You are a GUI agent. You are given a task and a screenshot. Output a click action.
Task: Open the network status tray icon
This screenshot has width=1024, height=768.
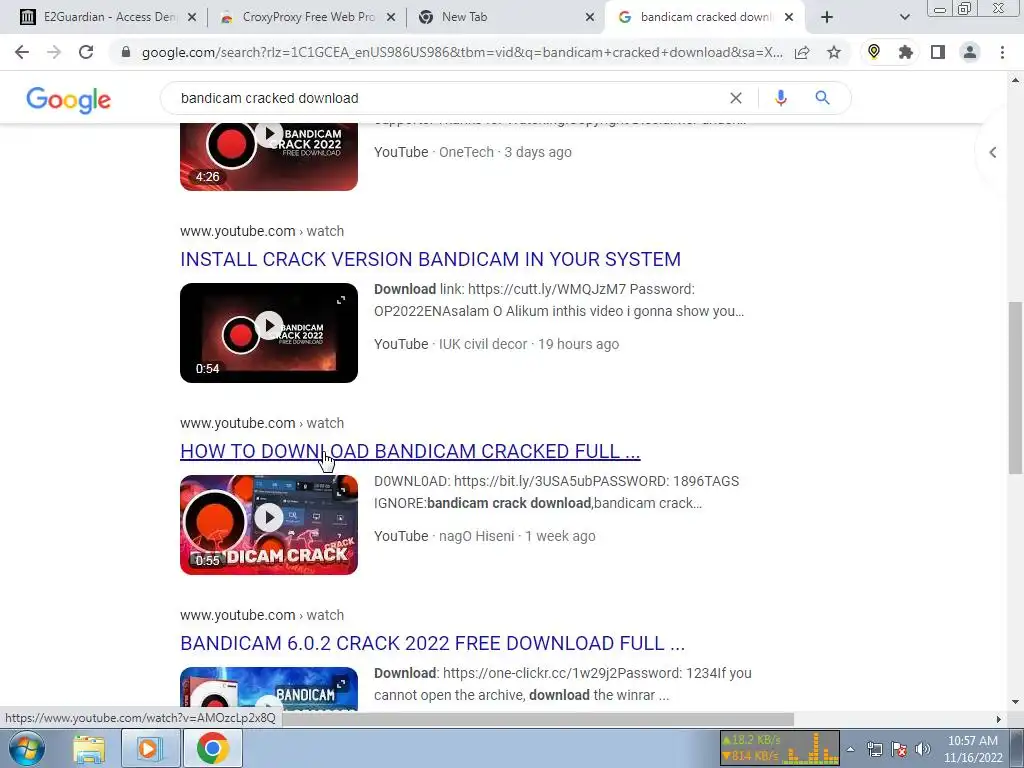(x=875, y=749)
